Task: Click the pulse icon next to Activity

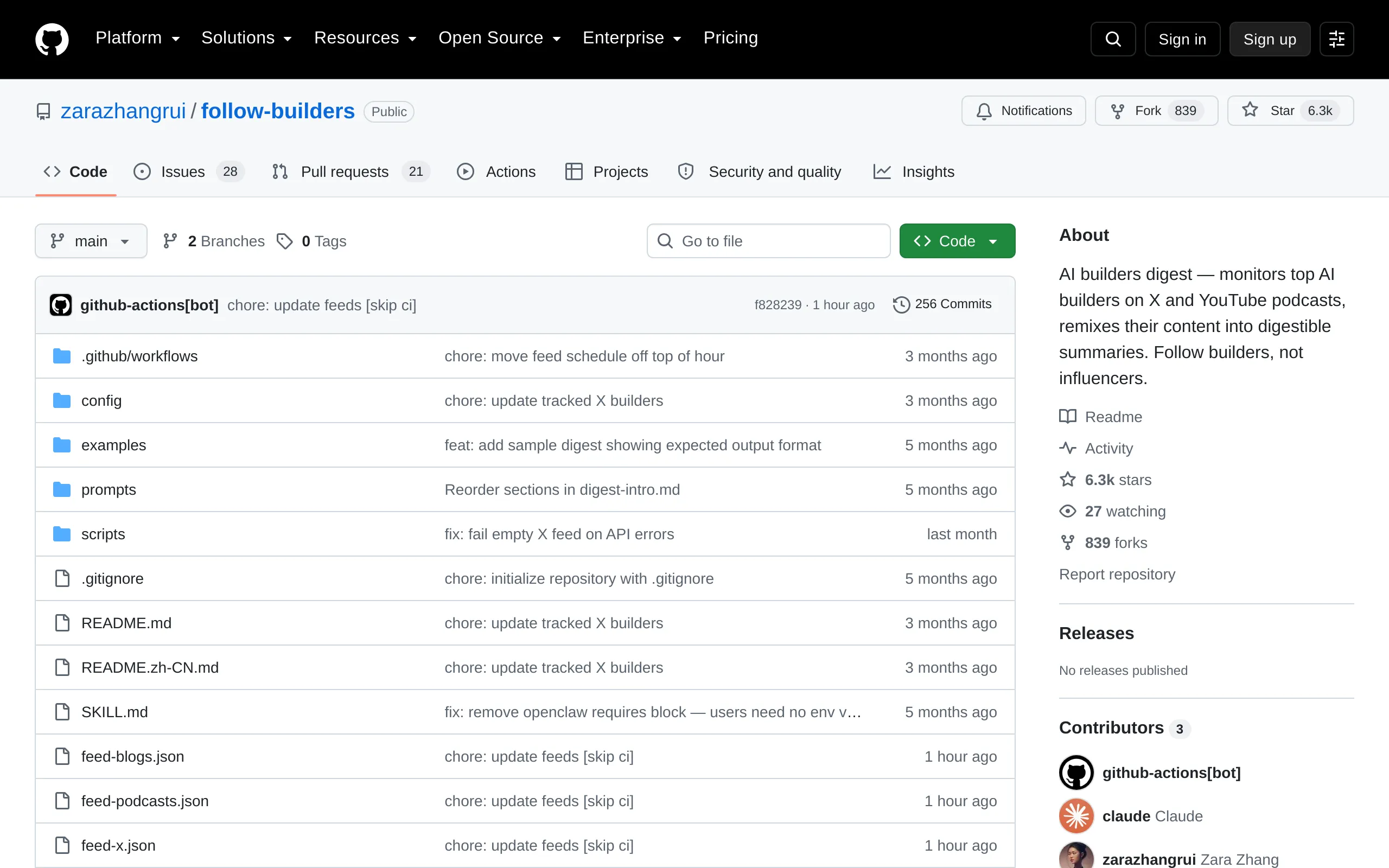Action: click(1068, 448)
